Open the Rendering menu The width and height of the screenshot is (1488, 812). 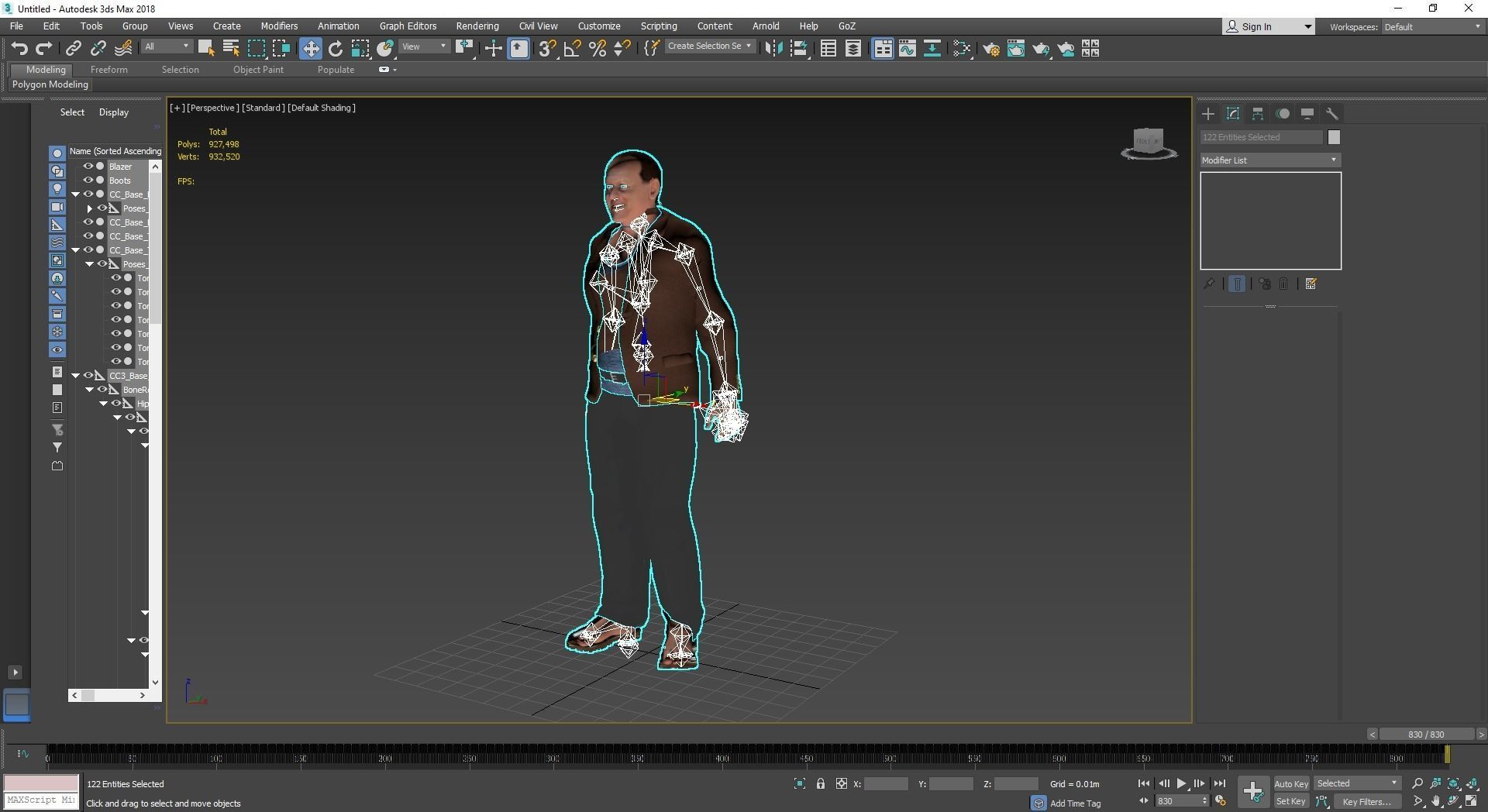click(477, 26)
